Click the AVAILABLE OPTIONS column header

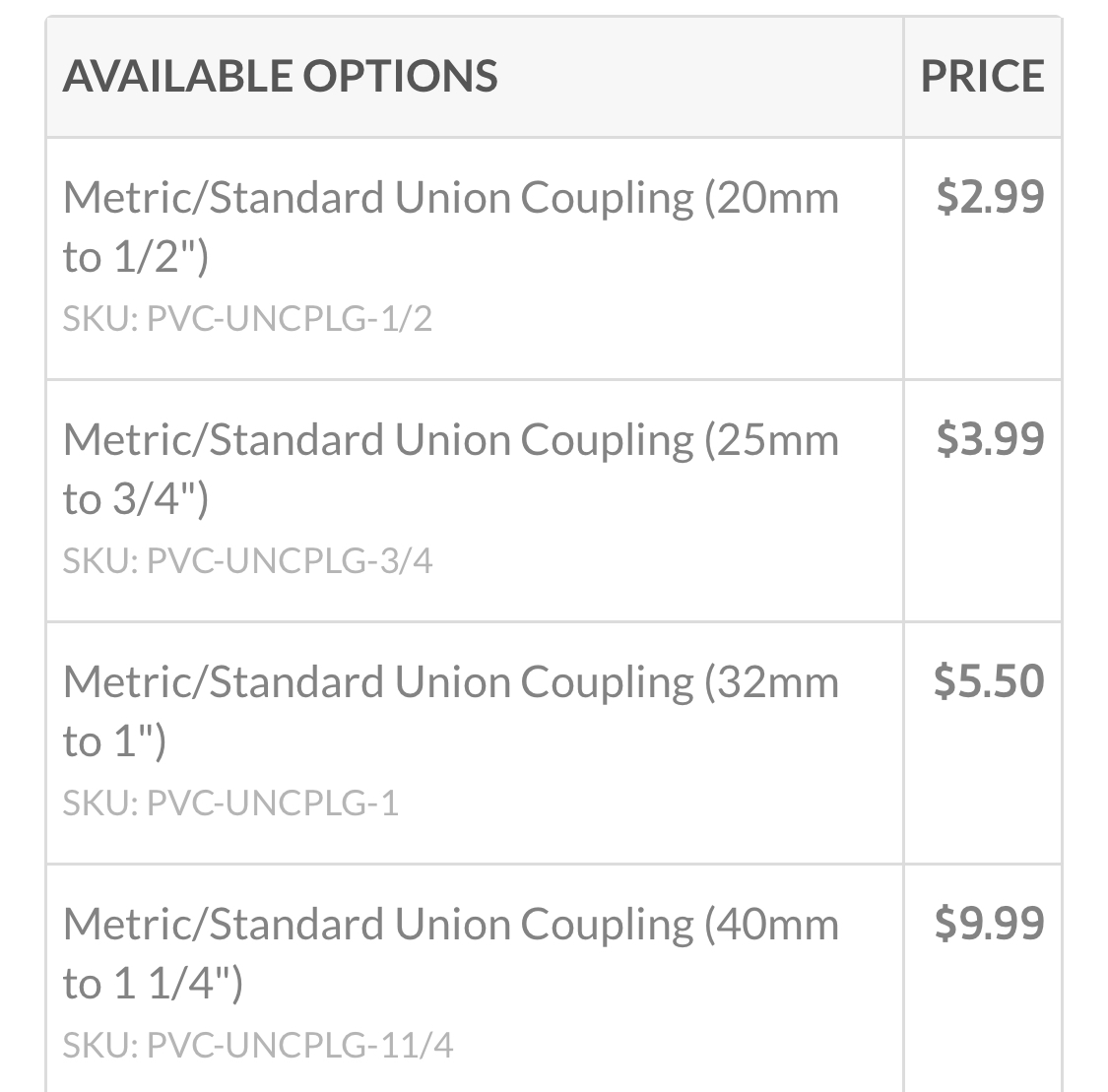(x=280, y=76)
